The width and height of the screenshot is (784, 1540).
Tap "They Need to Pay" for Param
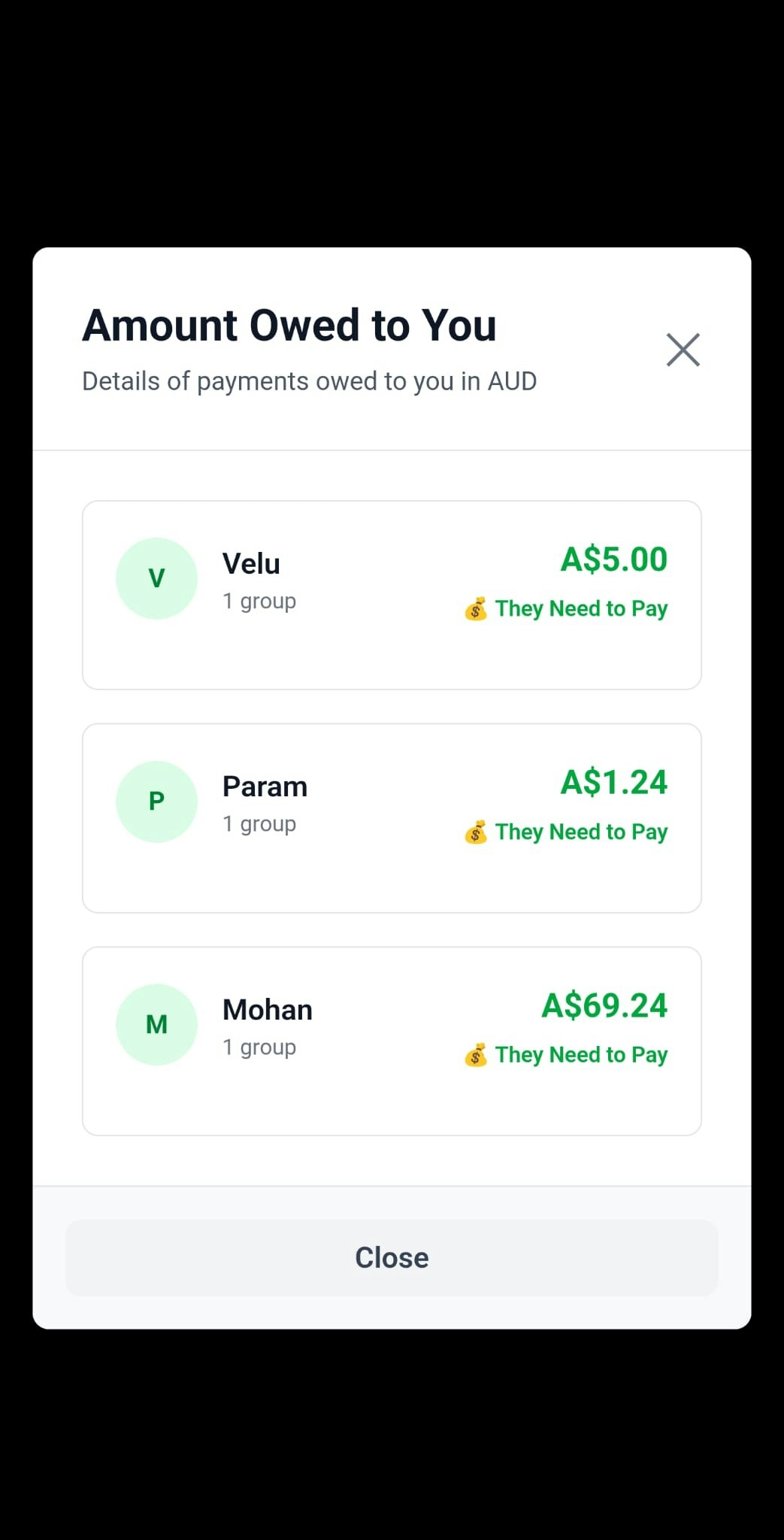pyautogui.click(x=581, y=832)
